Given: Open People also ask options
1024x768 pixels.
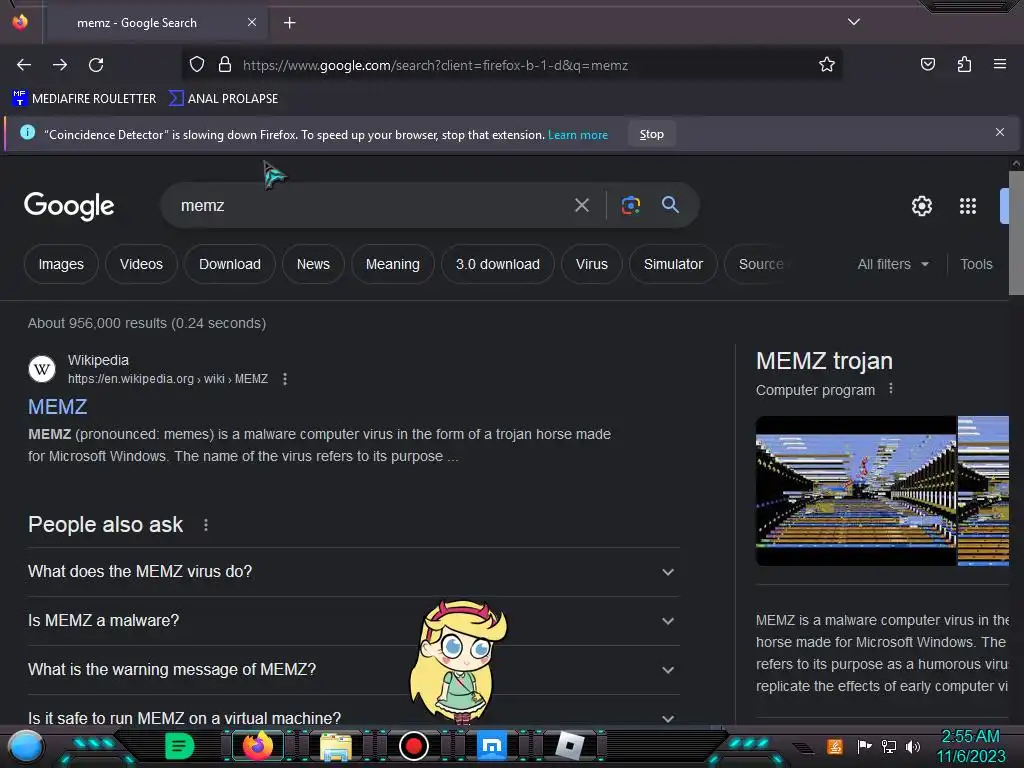Looking at the screenshot, I should 206,524.
